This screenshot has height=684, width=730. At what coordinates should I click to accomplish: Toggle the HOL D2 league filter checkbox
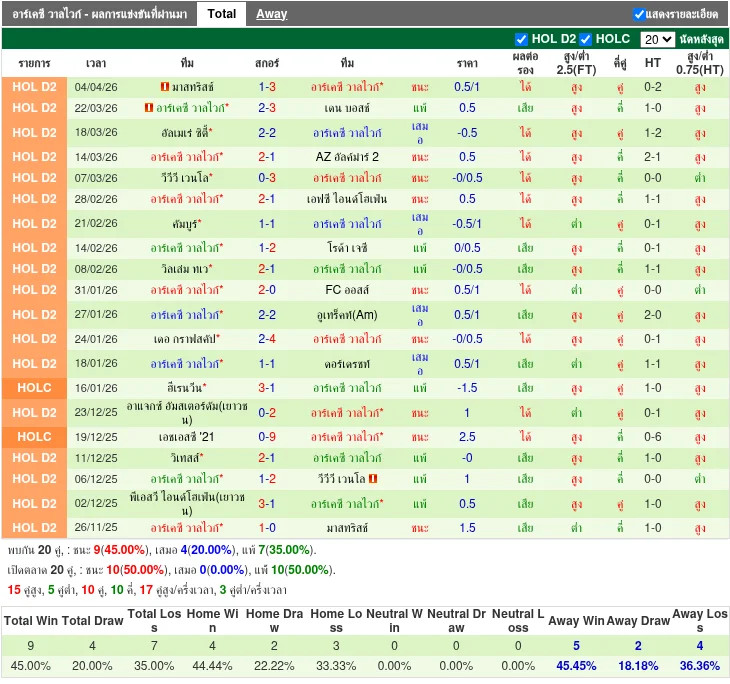[x=521, y=39]
